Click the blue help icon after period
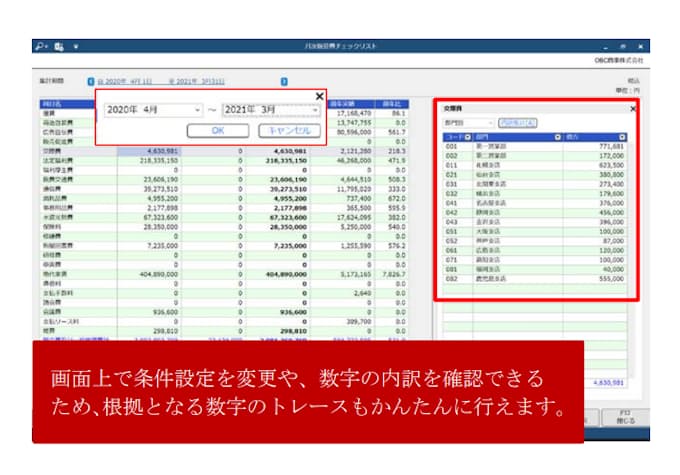 pyautogui.click(x=284, y=81)
